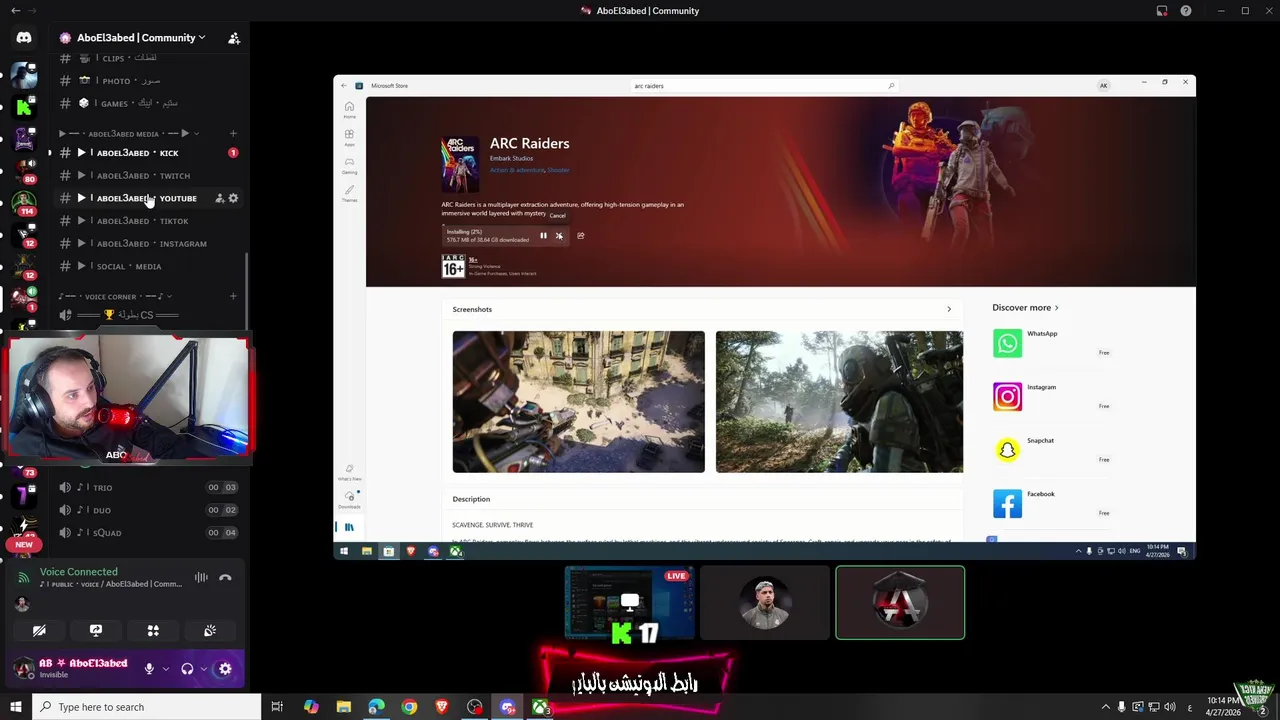Disconnect from voice with hang-up icon
The height and width of the screenshot is (720, 1280).
click(225, 577)
